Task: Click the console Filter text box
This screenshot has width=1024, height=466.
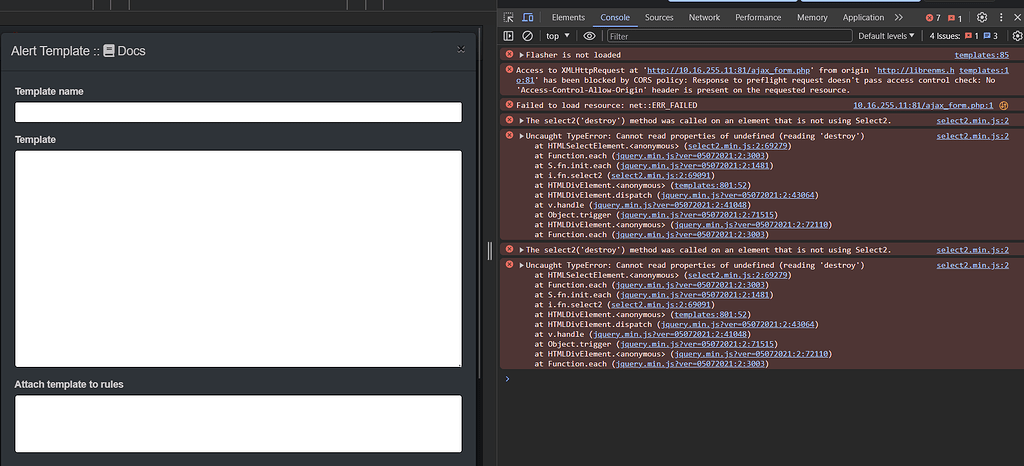Action: tap(729, 36)
